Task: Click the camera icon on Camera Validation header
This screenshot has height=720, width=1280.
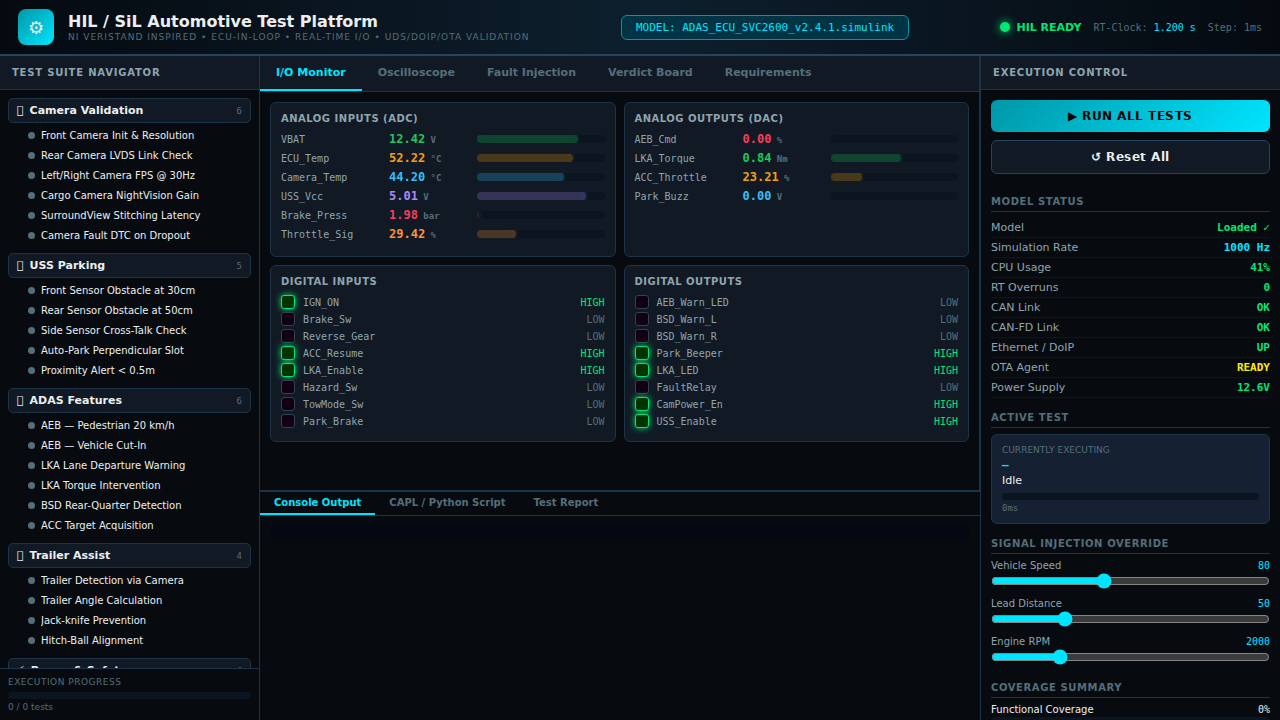Action: [x=22, y=110]
